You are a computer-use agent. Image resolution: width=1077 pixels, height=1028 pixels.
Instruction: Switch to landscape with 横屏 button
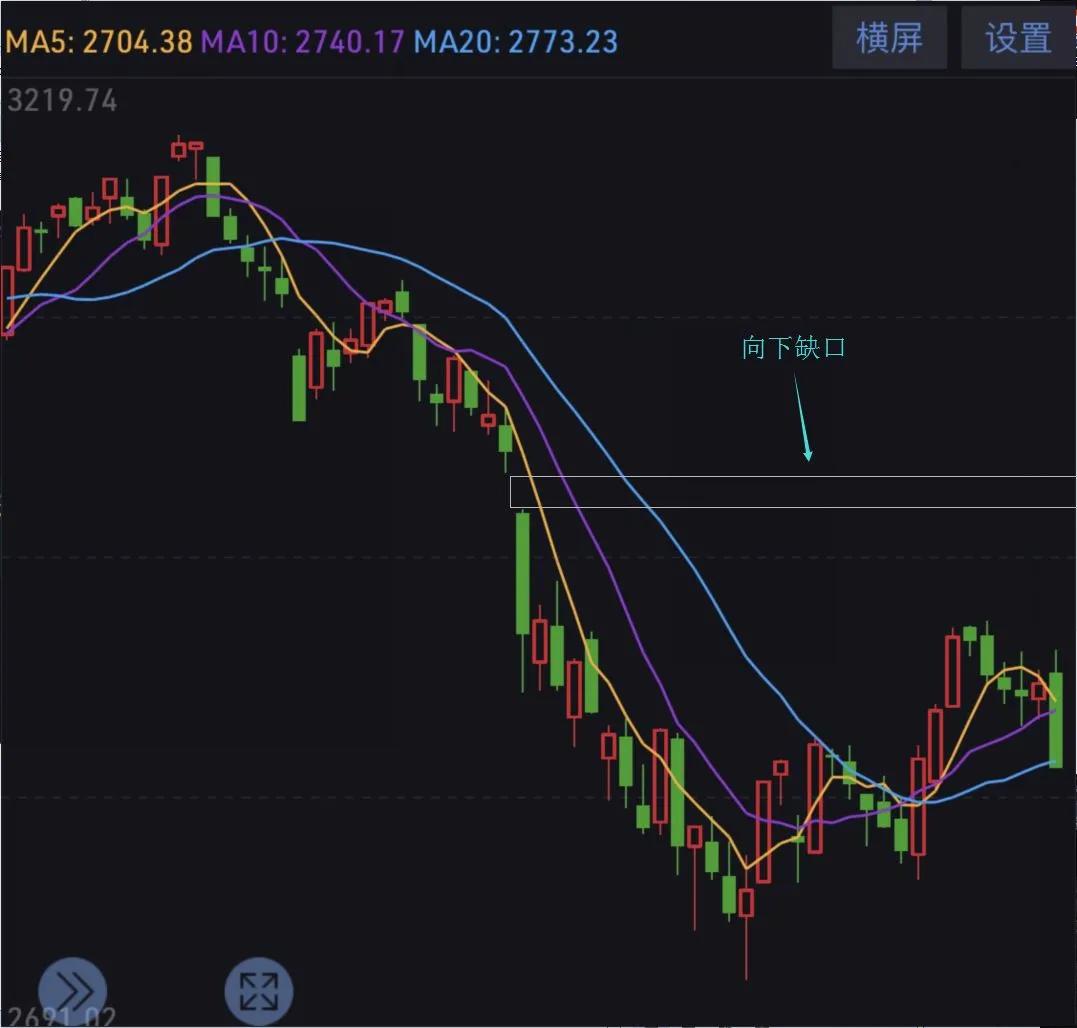click(889, 39)
